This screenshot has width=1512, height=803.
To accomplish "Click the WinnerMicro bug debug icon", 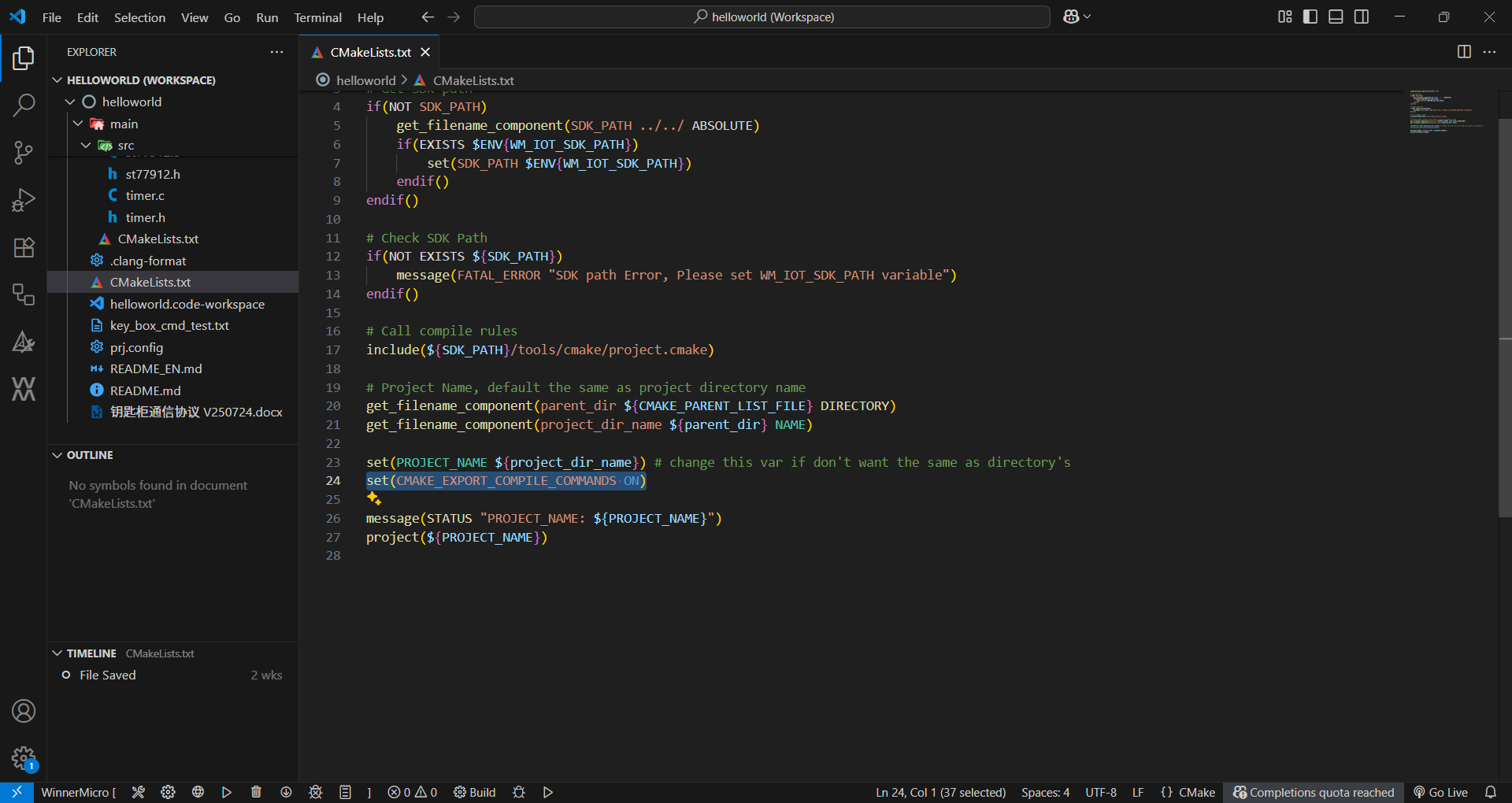I will [316, 792].
